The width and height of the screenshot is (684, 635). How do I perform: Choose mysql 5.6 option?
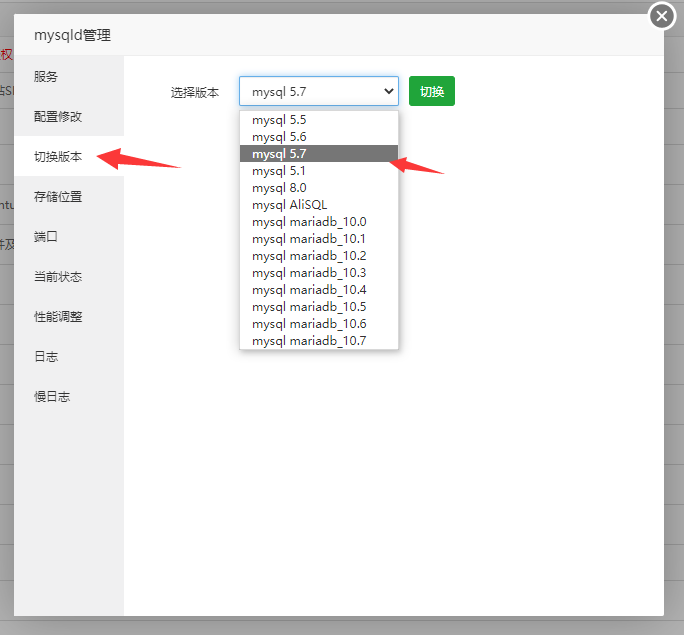point(319,137)
